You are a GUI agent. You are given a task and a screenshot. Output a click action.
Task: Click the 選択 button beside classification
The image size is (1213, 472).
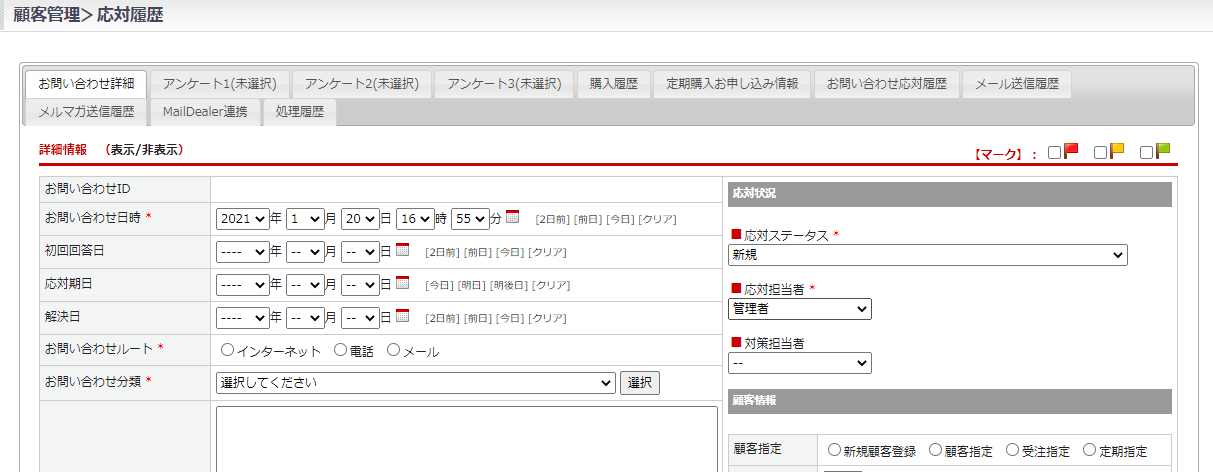pyautogui.click(x=640, y=383)
